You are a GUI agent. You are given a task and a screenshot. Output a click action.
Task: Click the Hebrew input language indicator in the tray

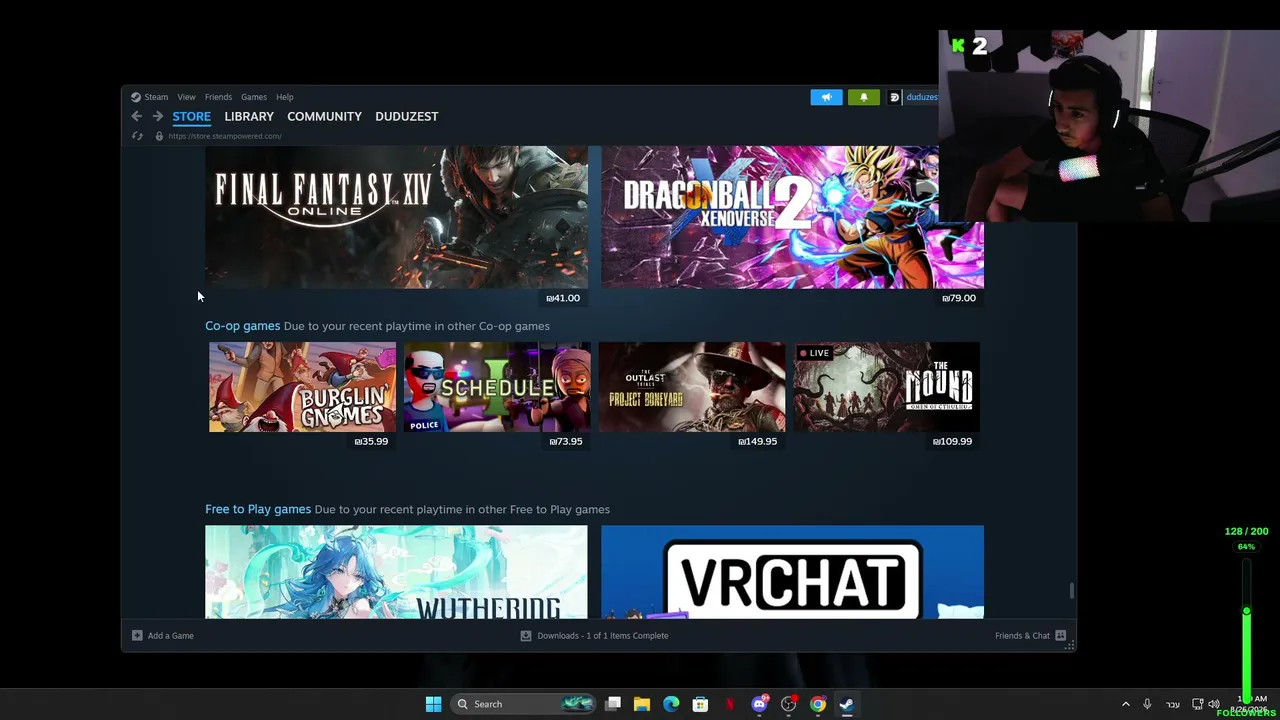1173,704
